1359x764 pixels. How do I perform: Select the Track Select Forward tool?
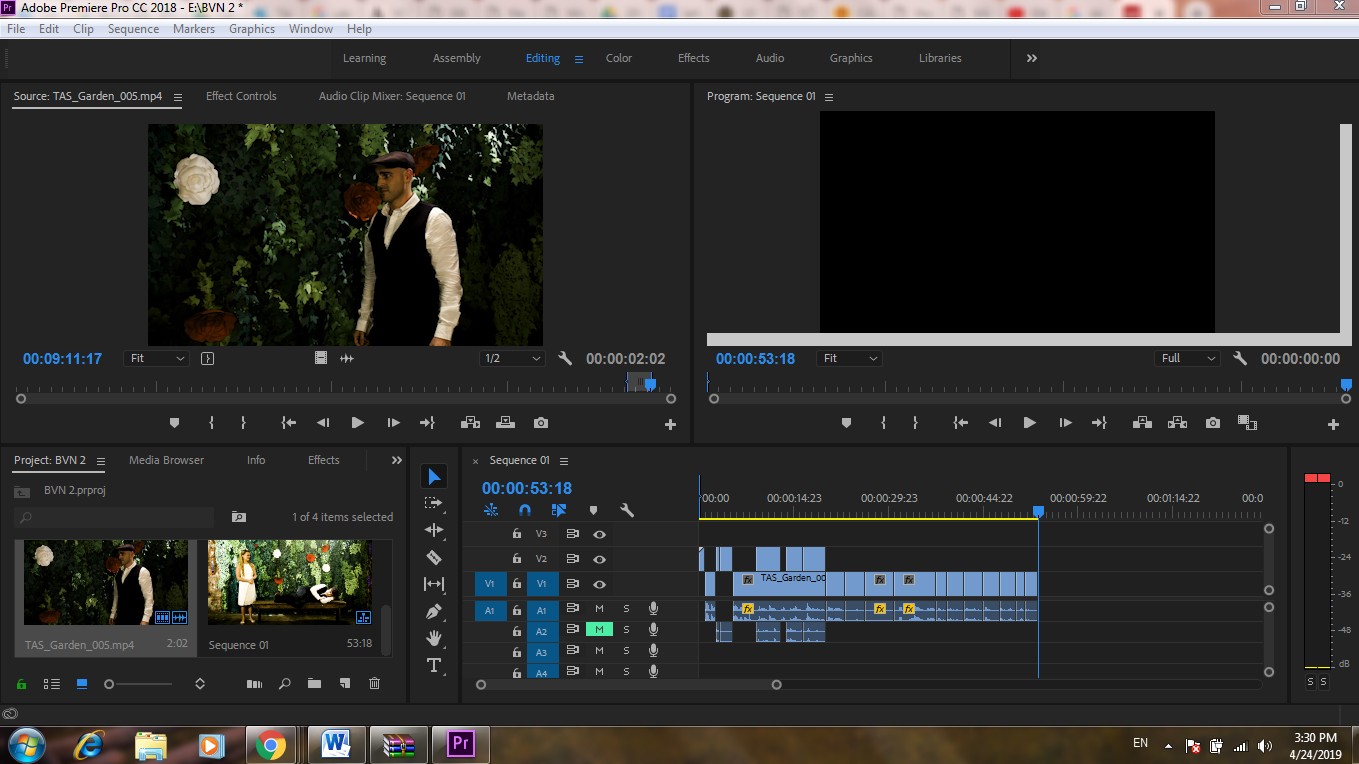(x=434, y=503)
